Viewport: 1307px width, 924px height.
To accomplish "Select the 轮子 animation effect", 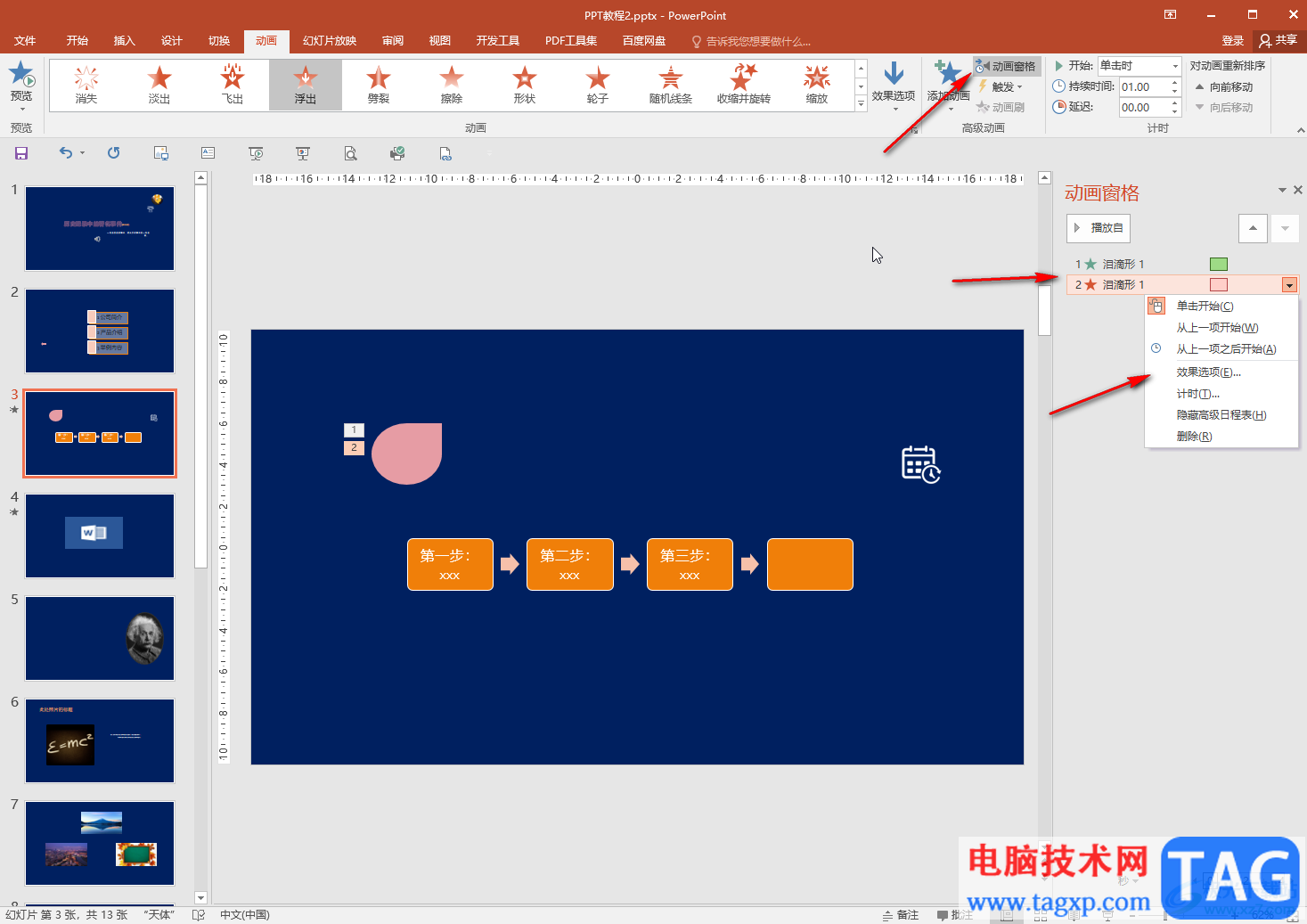I will coord(598,86).
